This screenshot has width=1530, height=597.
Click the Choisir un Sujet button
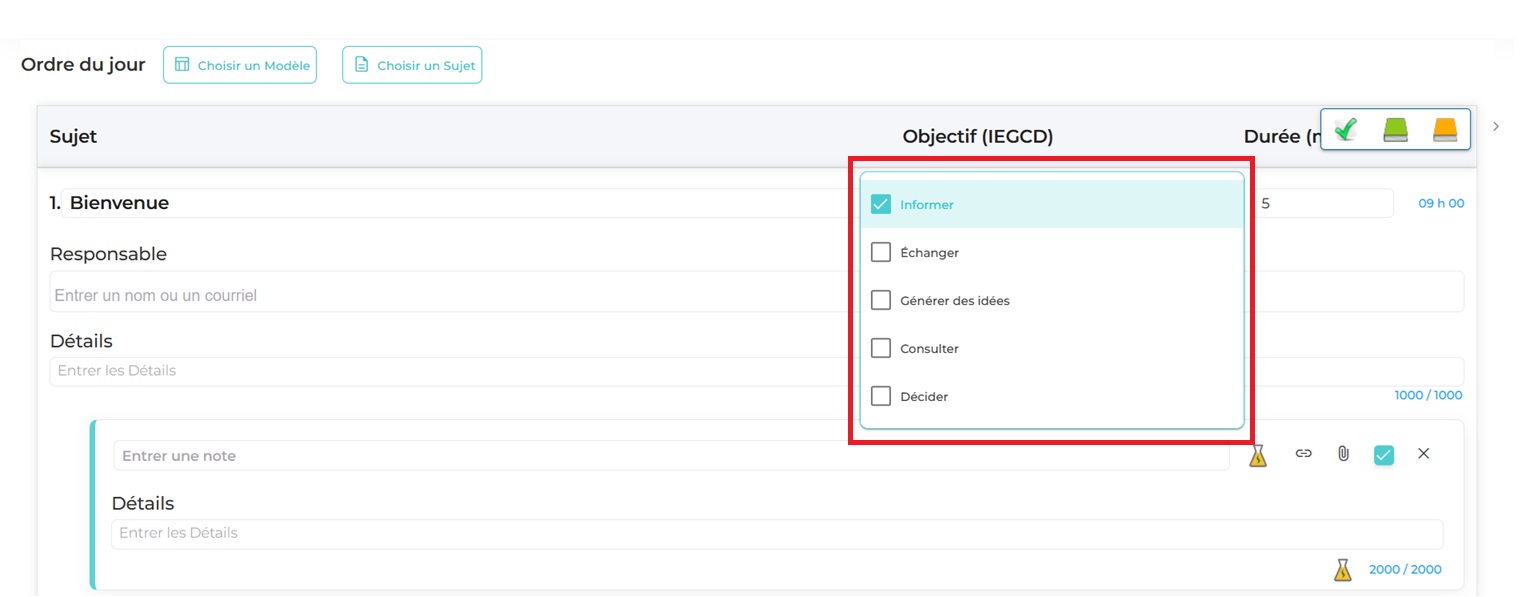412,66
